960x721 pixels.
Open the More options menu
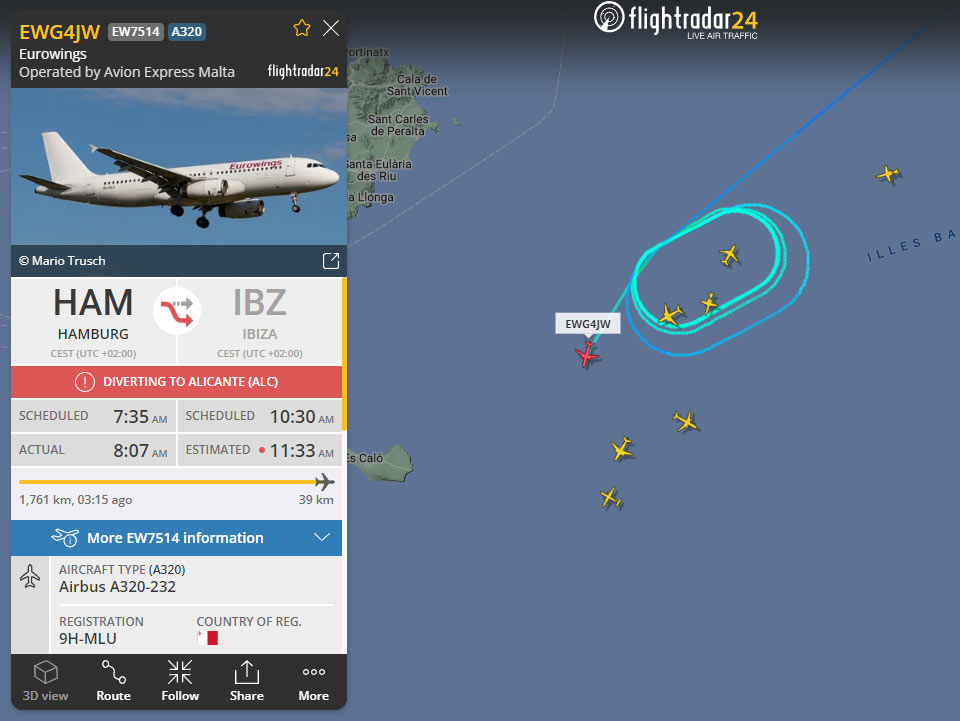[313, 681]
